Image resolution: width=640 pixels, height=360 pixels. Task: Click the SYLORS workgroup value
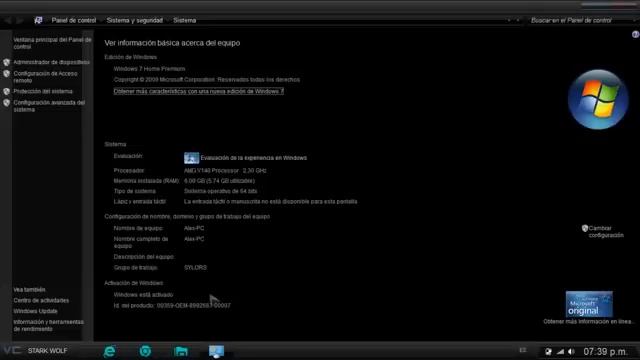[x=195, y=268]
